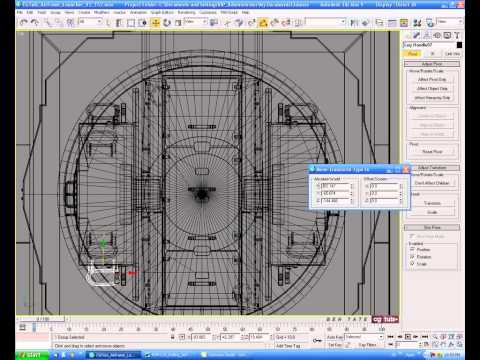Play the animation
The width and height of the screenshot is (480, 360).
click(x=407, y=337)
